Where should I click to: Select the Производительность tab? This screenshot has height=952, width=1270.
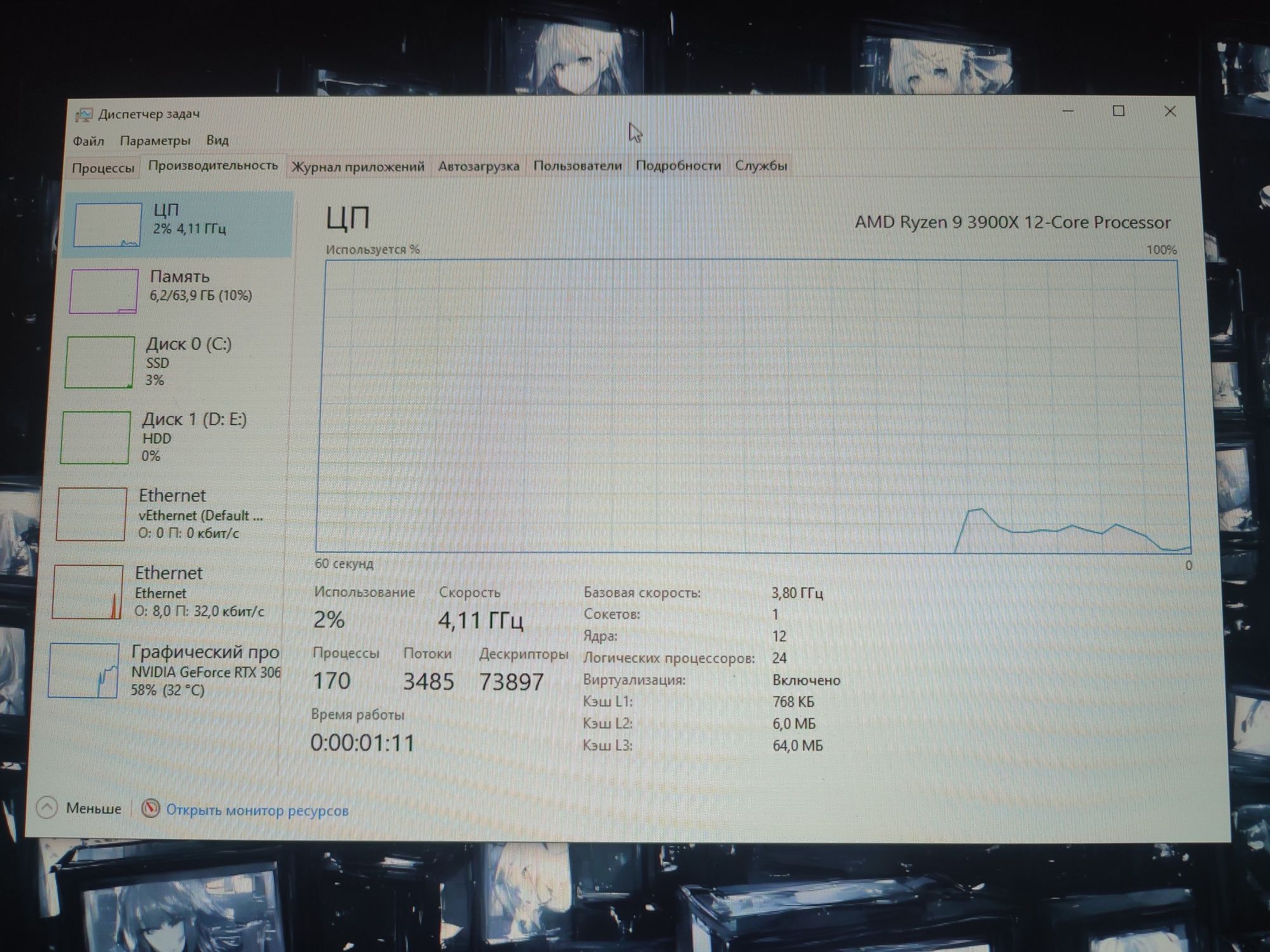click(213, 166)
